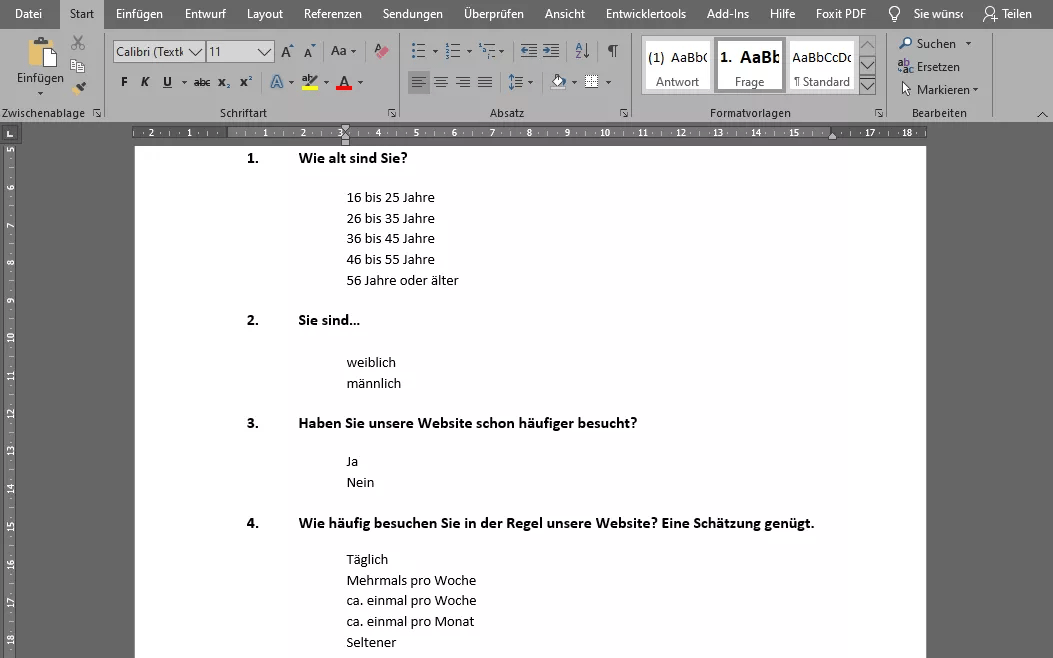This screenshot has height=658, width=1053.
Task: Grow font size with enlarge-A icon
Action: [287, 51]
